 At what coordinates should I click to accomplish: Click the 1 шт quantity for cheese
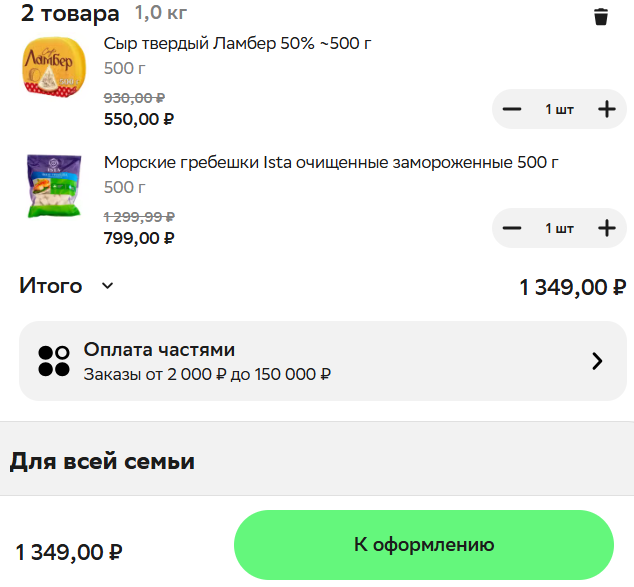click(x=559, y=109)
